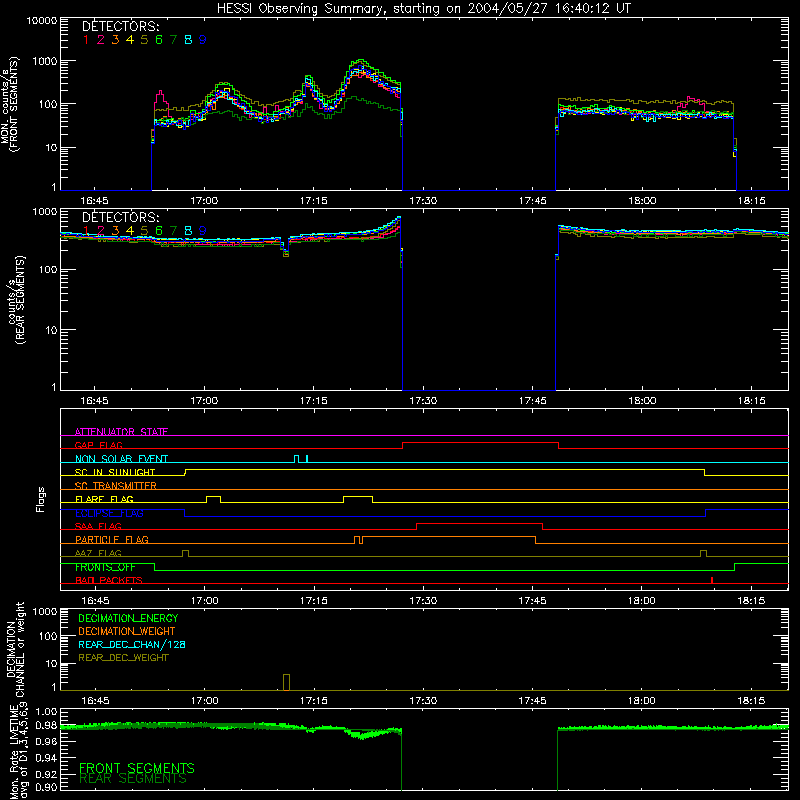Click the 17:45 time label under the decimation panel
Image resolution: width=800 pixels, height=800 pixels.
[x=532, y=701]
